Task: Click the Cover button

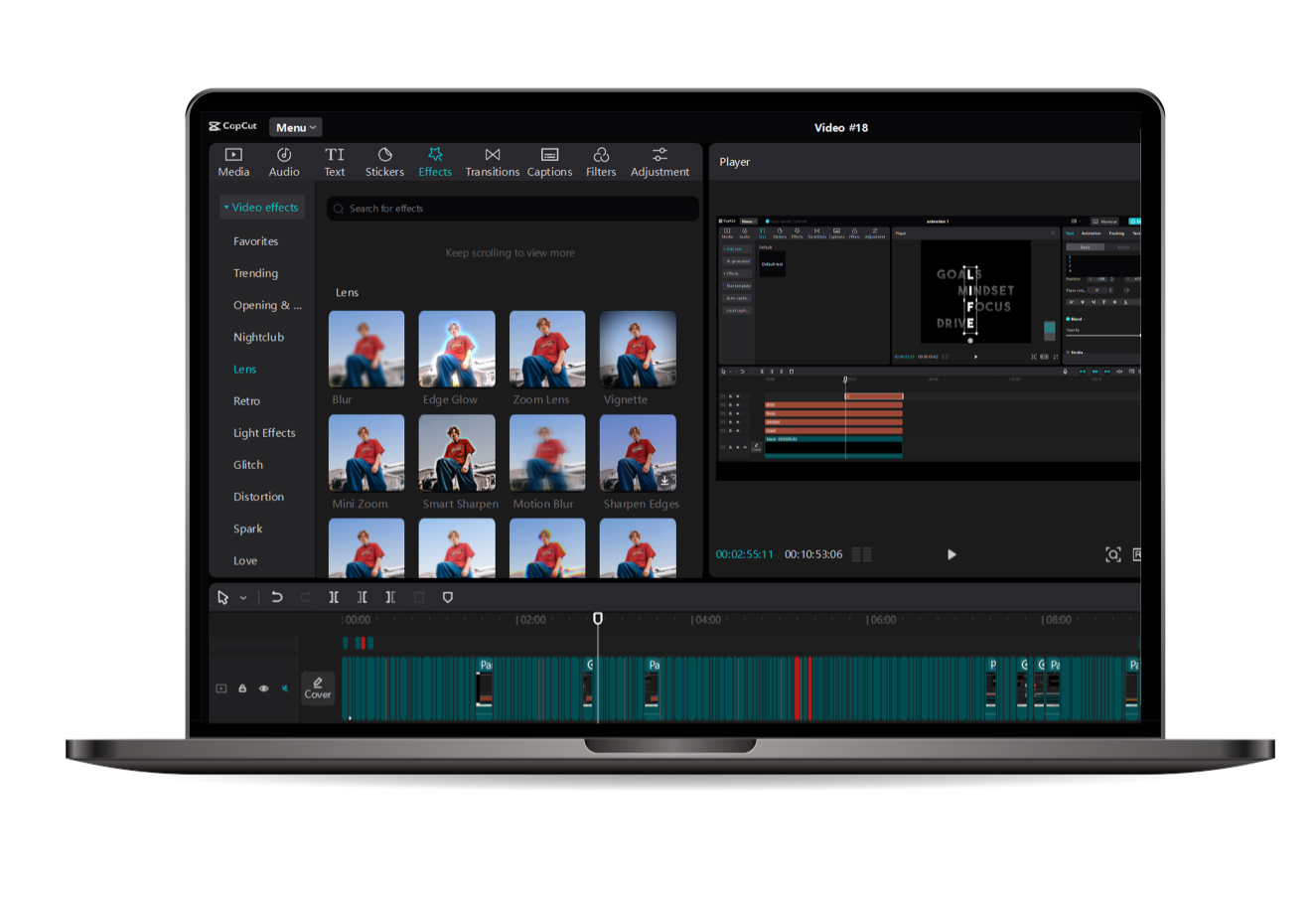Action: [318, 687]
